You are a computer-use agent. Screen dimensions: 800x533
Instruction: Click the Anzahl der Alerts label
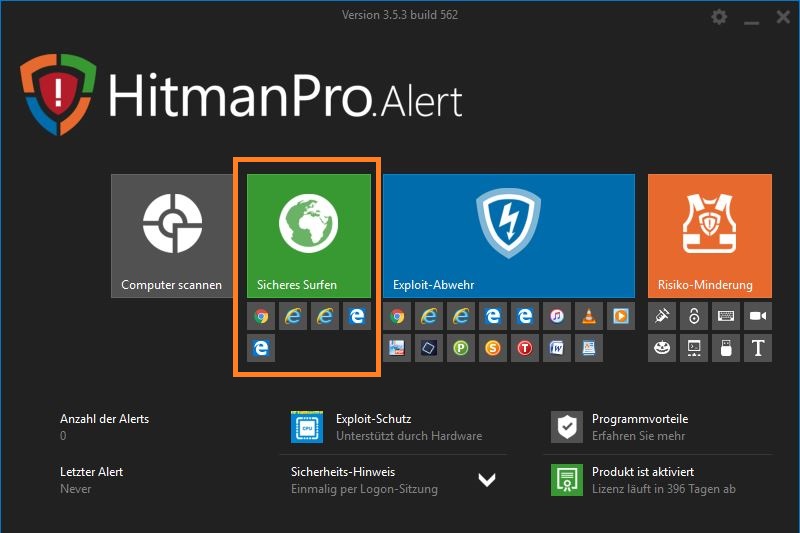click(105, 419)
